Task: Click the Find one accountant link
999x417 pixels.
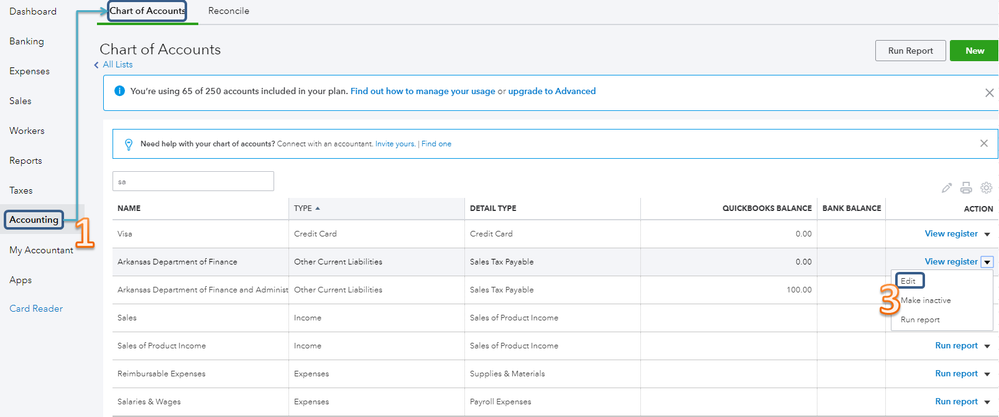Action: click(436, 144)
